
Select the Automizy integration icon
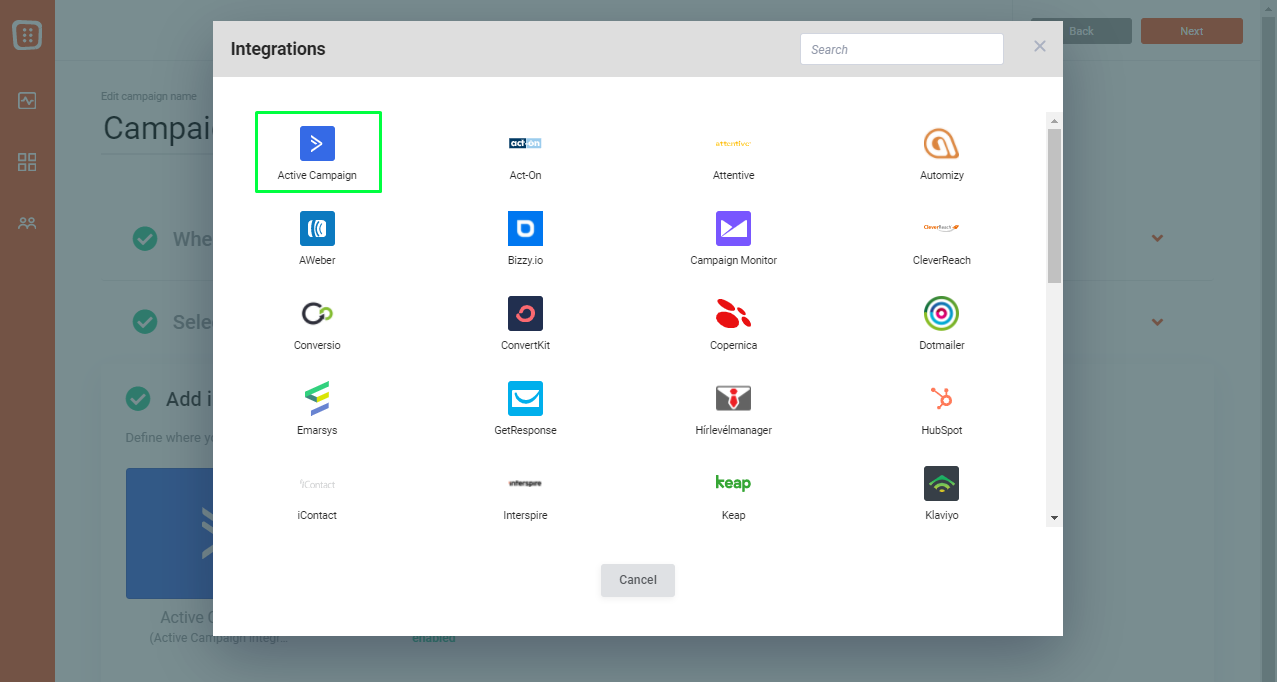point(941,143)
